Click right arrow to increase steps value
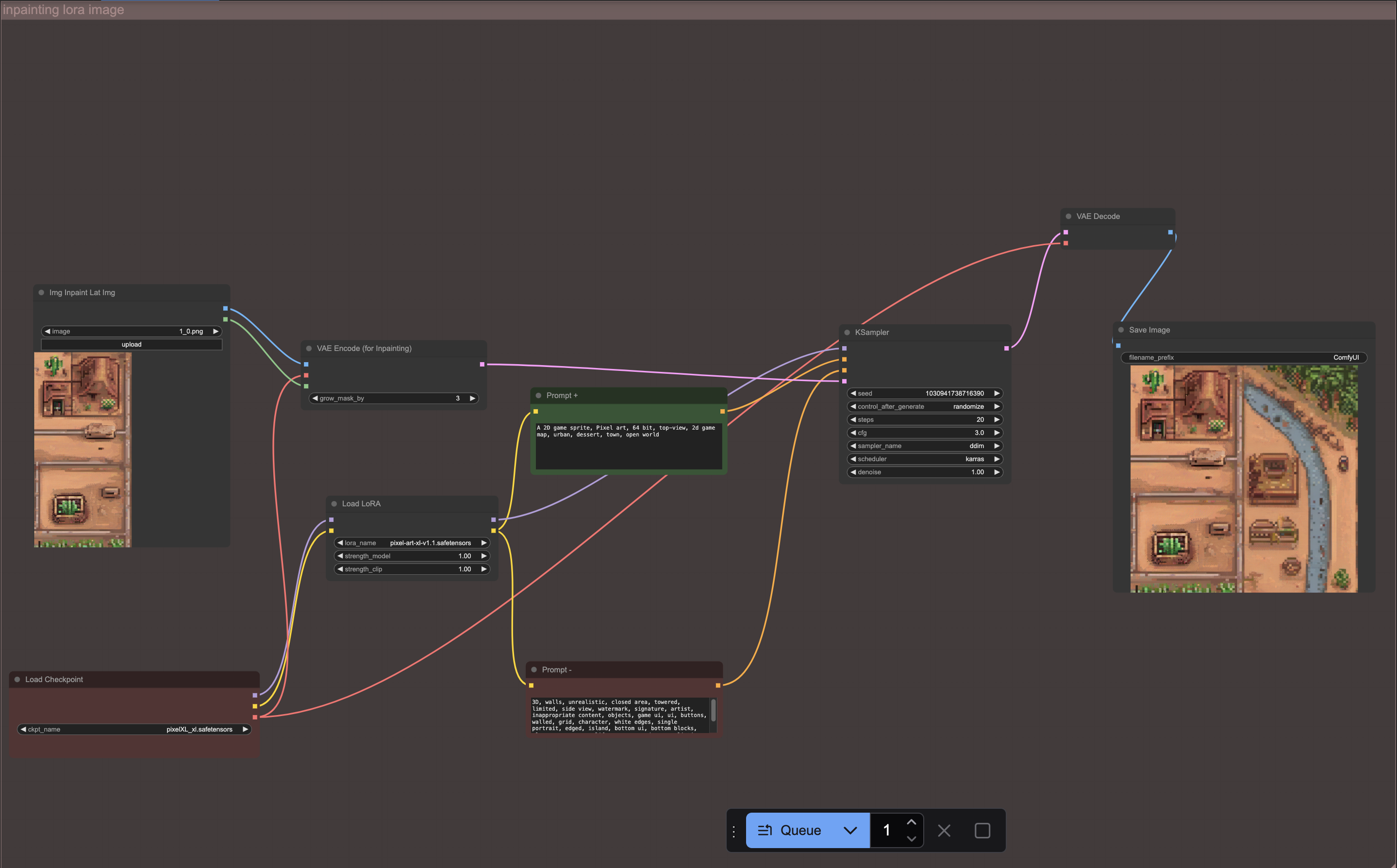The width and height of the screenshot is (1397, 868). (x=997, y=419)
